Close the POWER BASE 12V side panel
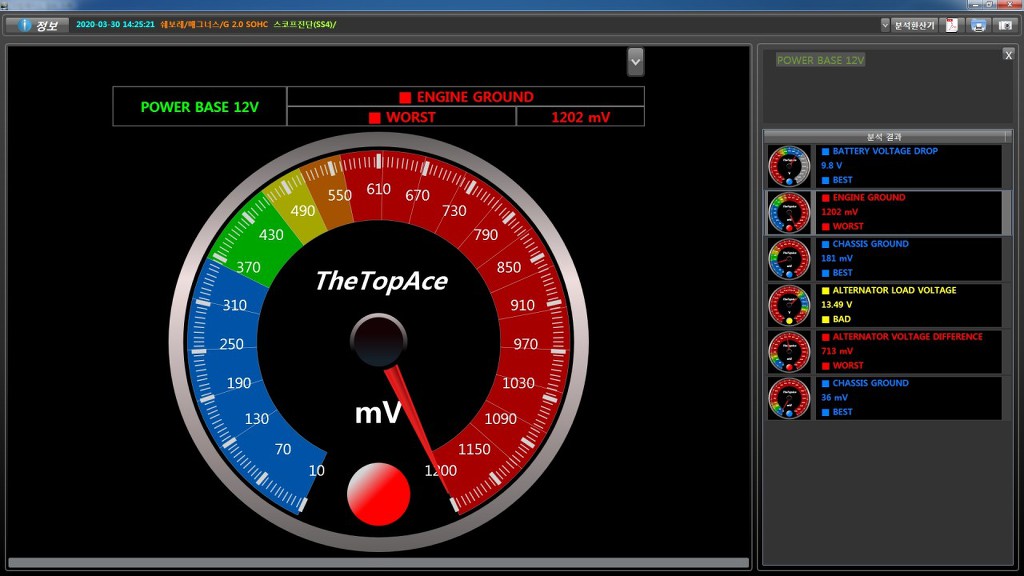 [1008, 55]
